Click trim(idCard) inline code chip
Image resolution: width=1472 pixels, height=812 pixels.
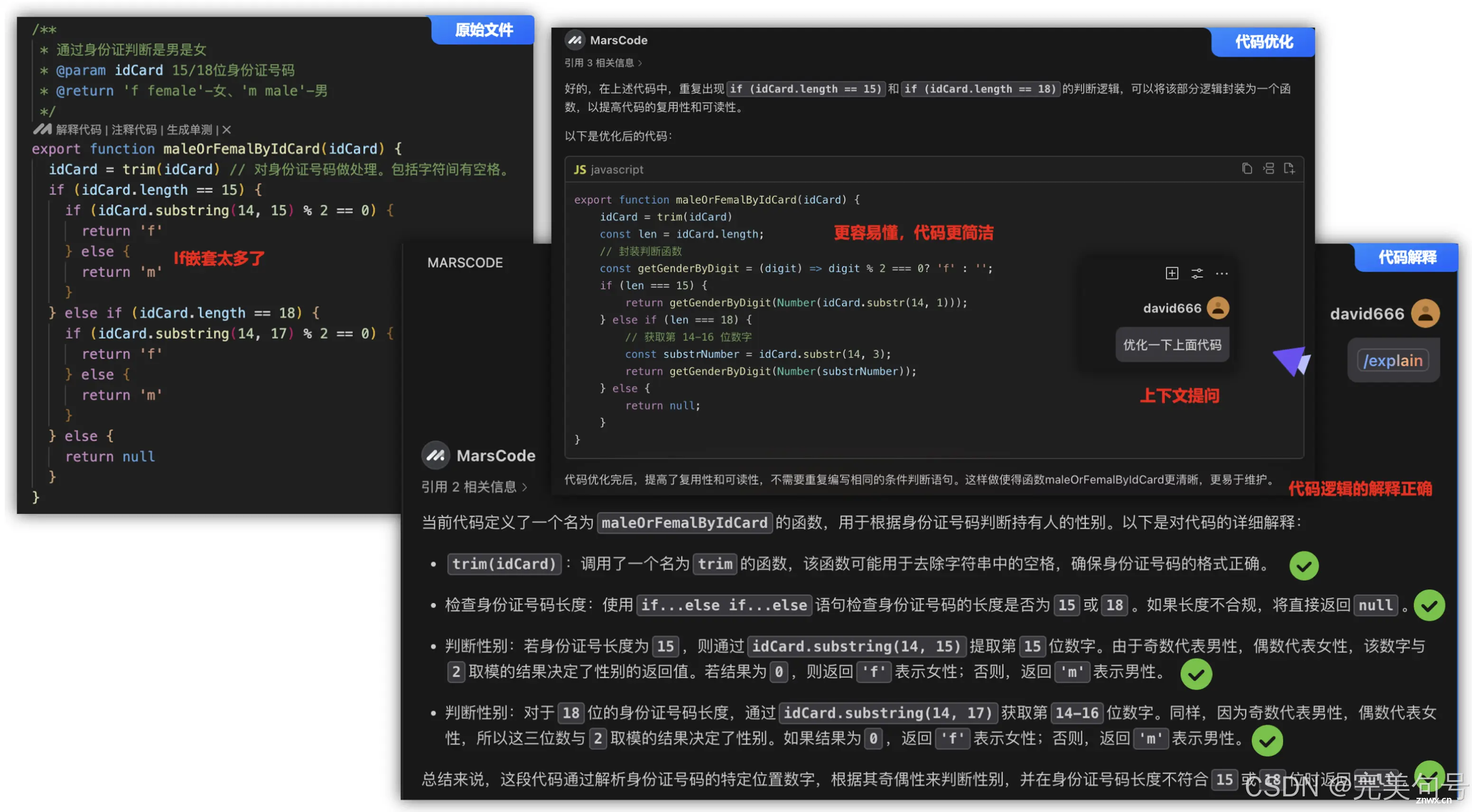point(504,563)
